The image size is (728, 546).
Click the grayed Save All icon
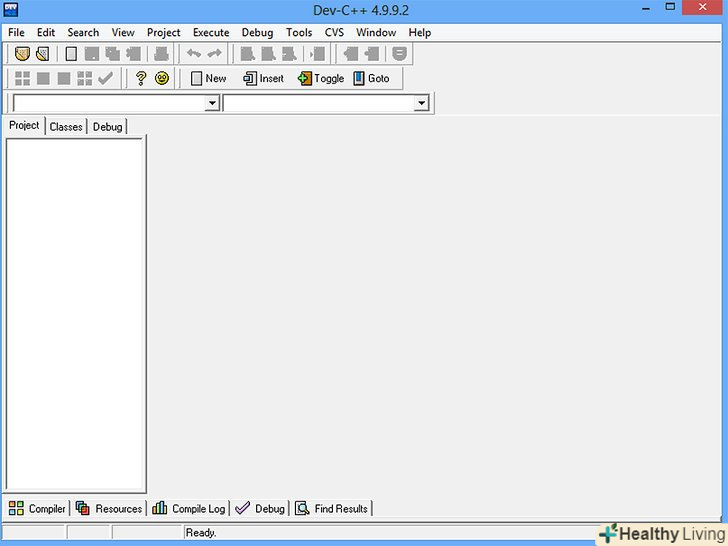[112, 54]
